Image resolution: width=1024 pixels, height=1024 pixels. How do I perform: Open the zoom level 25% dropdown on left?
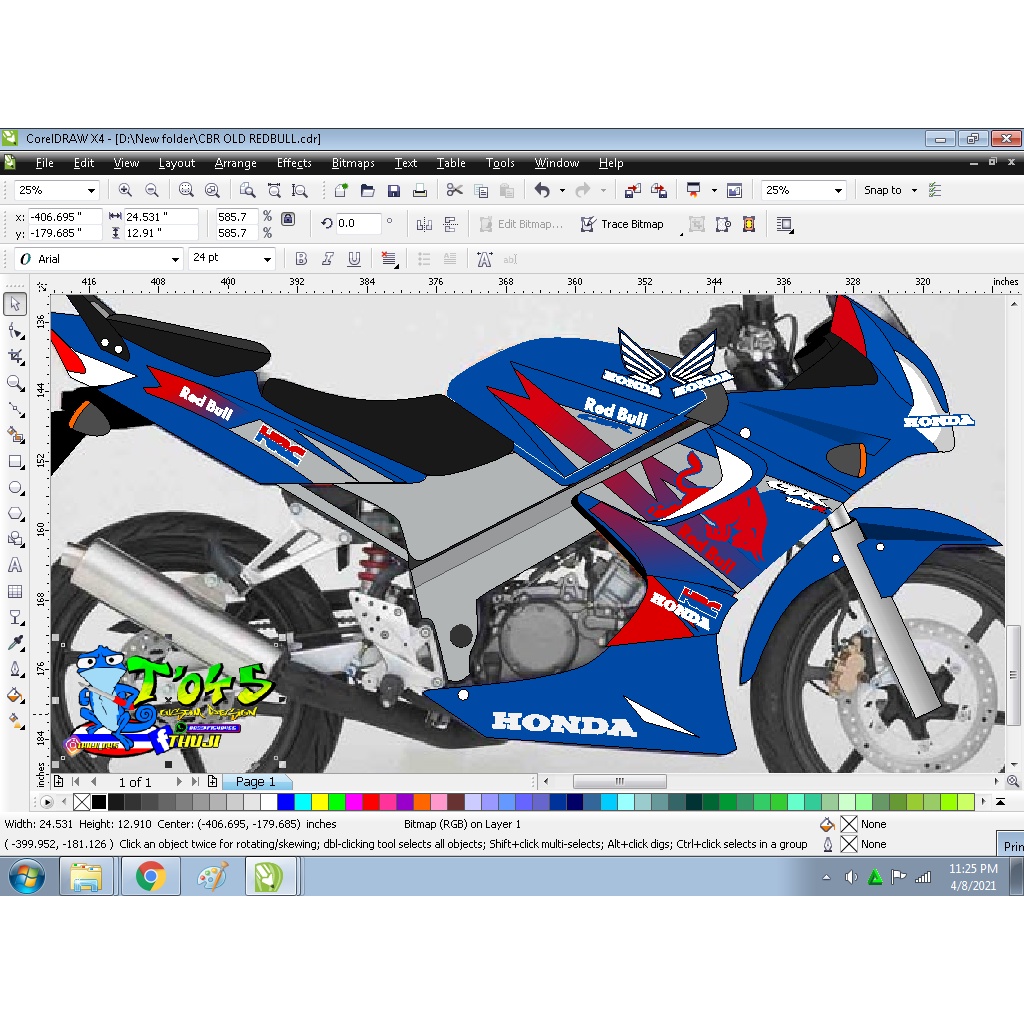tap(91, 191)
